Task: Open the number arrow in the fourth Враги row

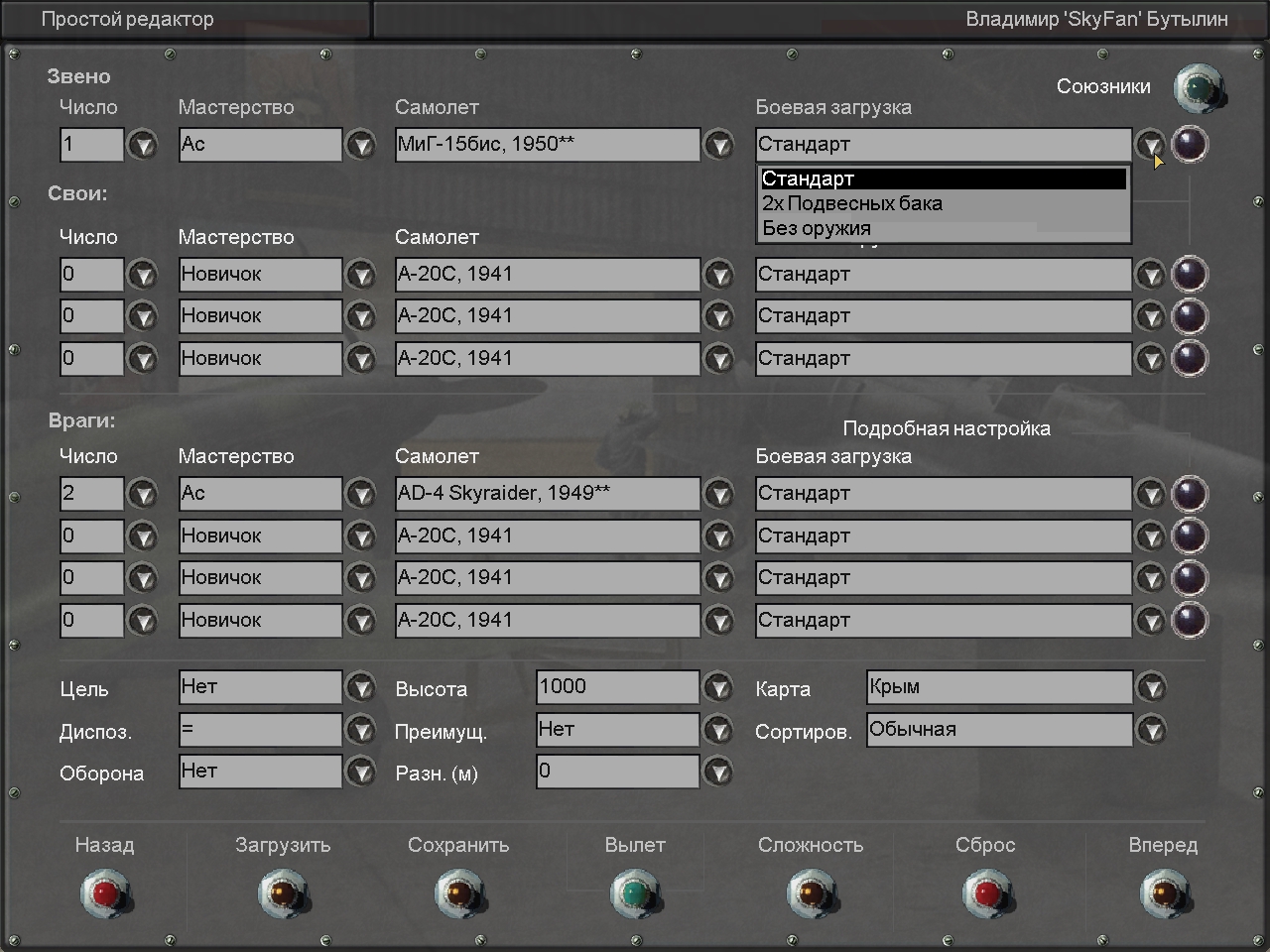Action: 144,621
